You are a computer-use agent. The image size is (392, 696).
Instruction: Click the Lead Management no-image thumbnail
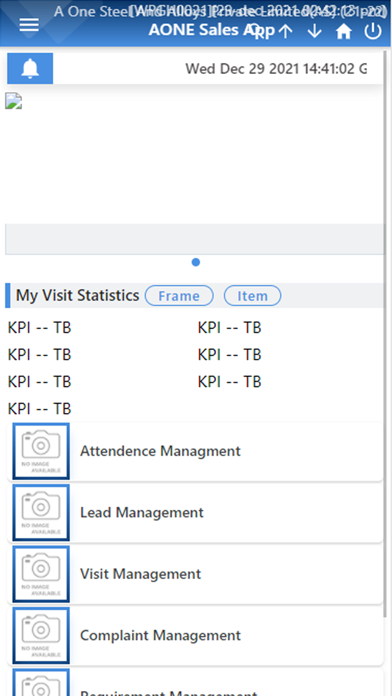coord(41,513)
